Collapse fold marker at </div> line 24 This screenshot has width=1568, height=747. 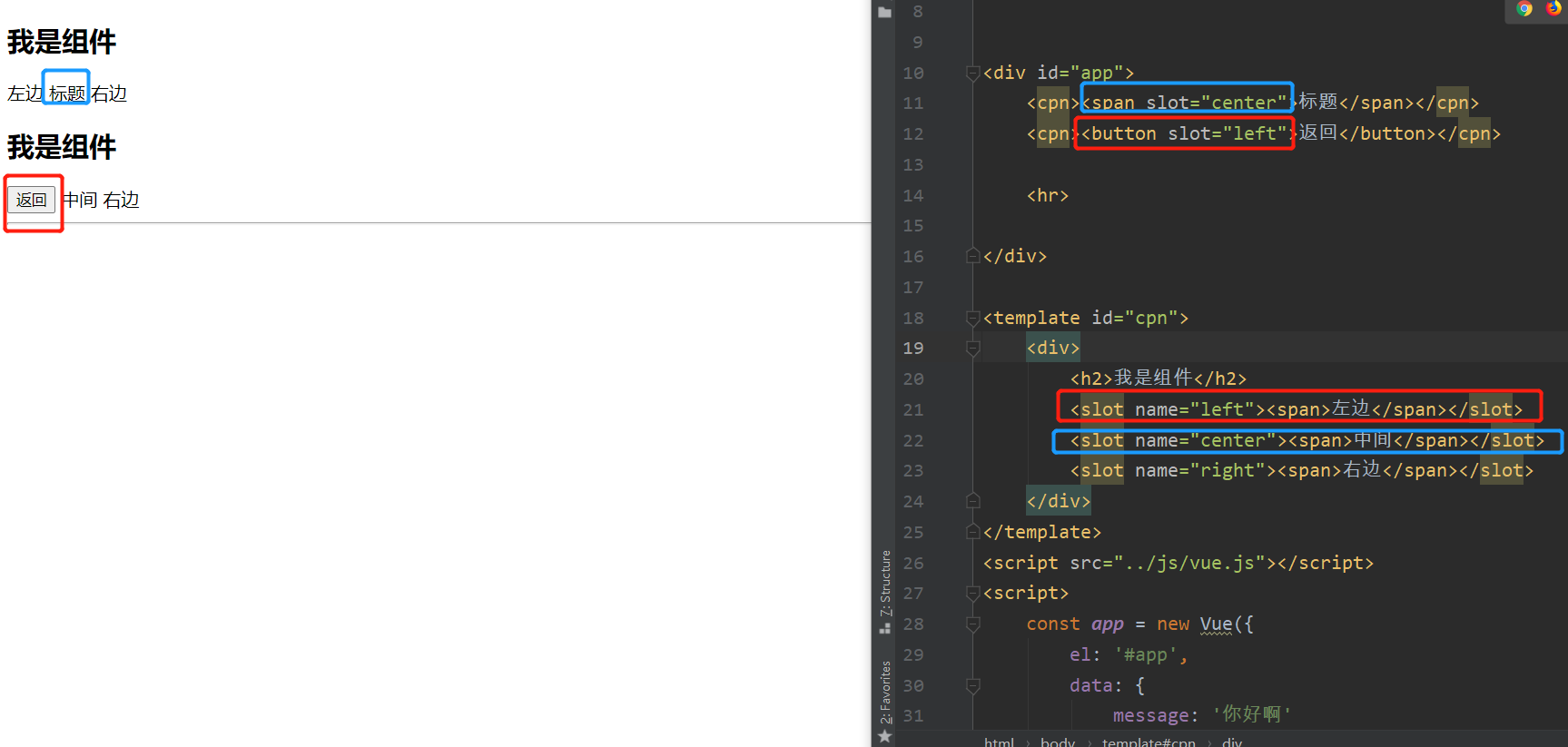pos(972,501)
